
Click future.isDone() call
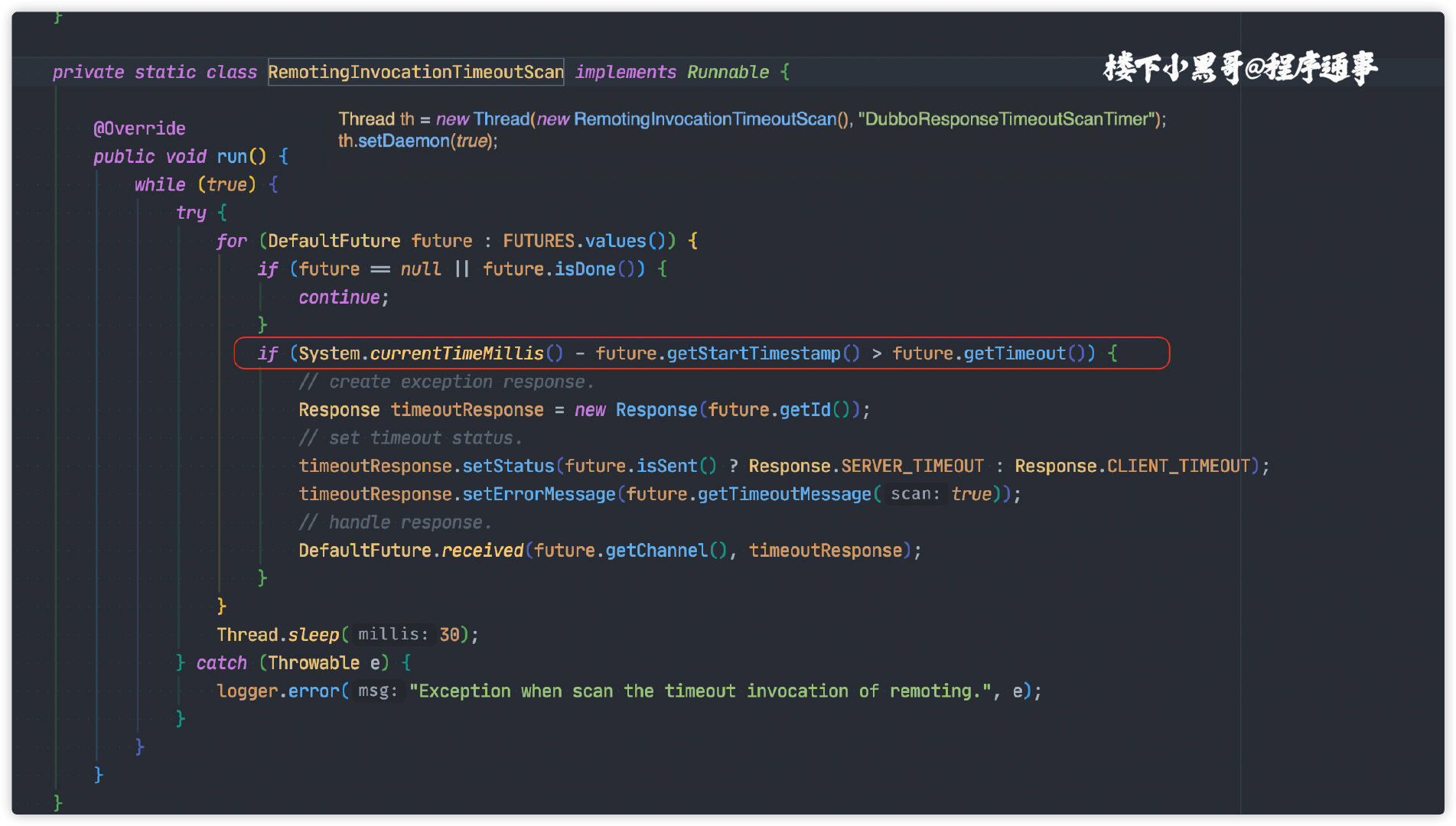[564, 269]
